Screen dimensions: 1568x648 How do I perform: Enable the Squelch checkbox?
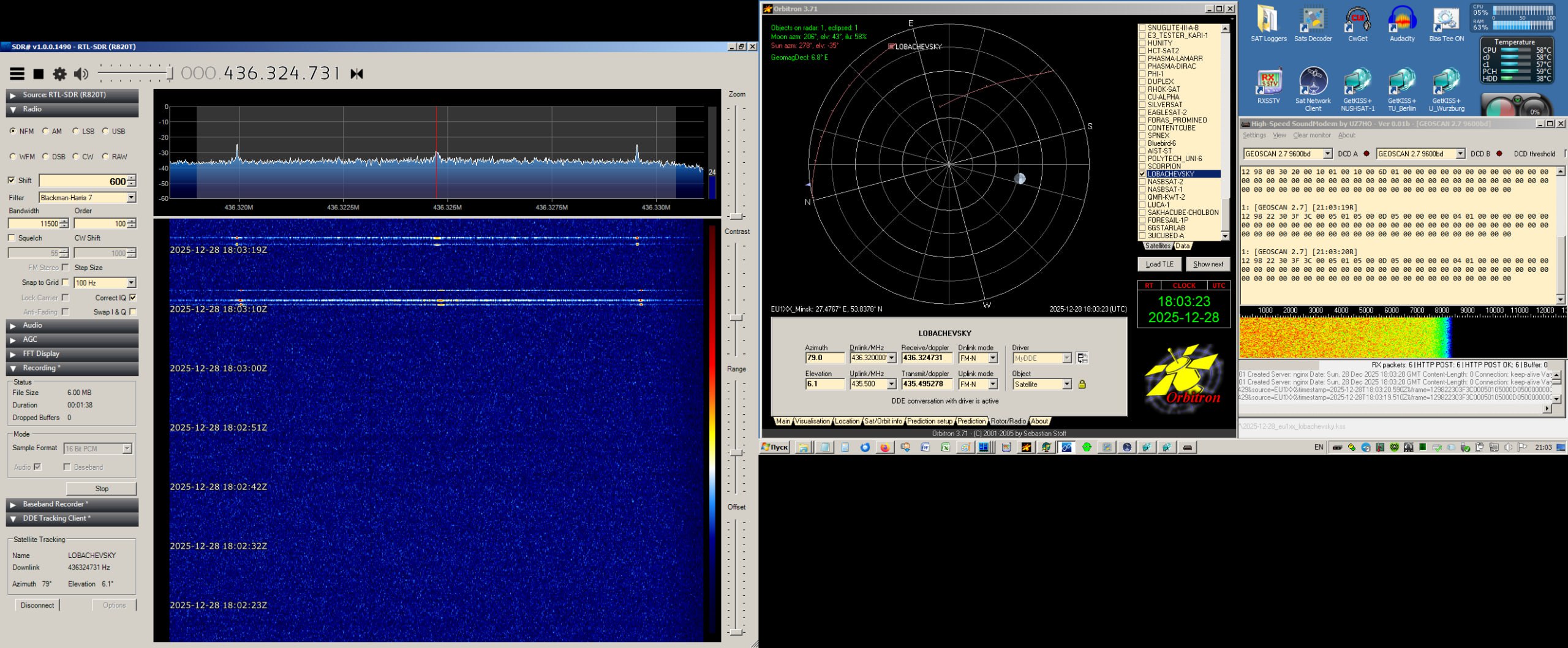tap(12, 238)
